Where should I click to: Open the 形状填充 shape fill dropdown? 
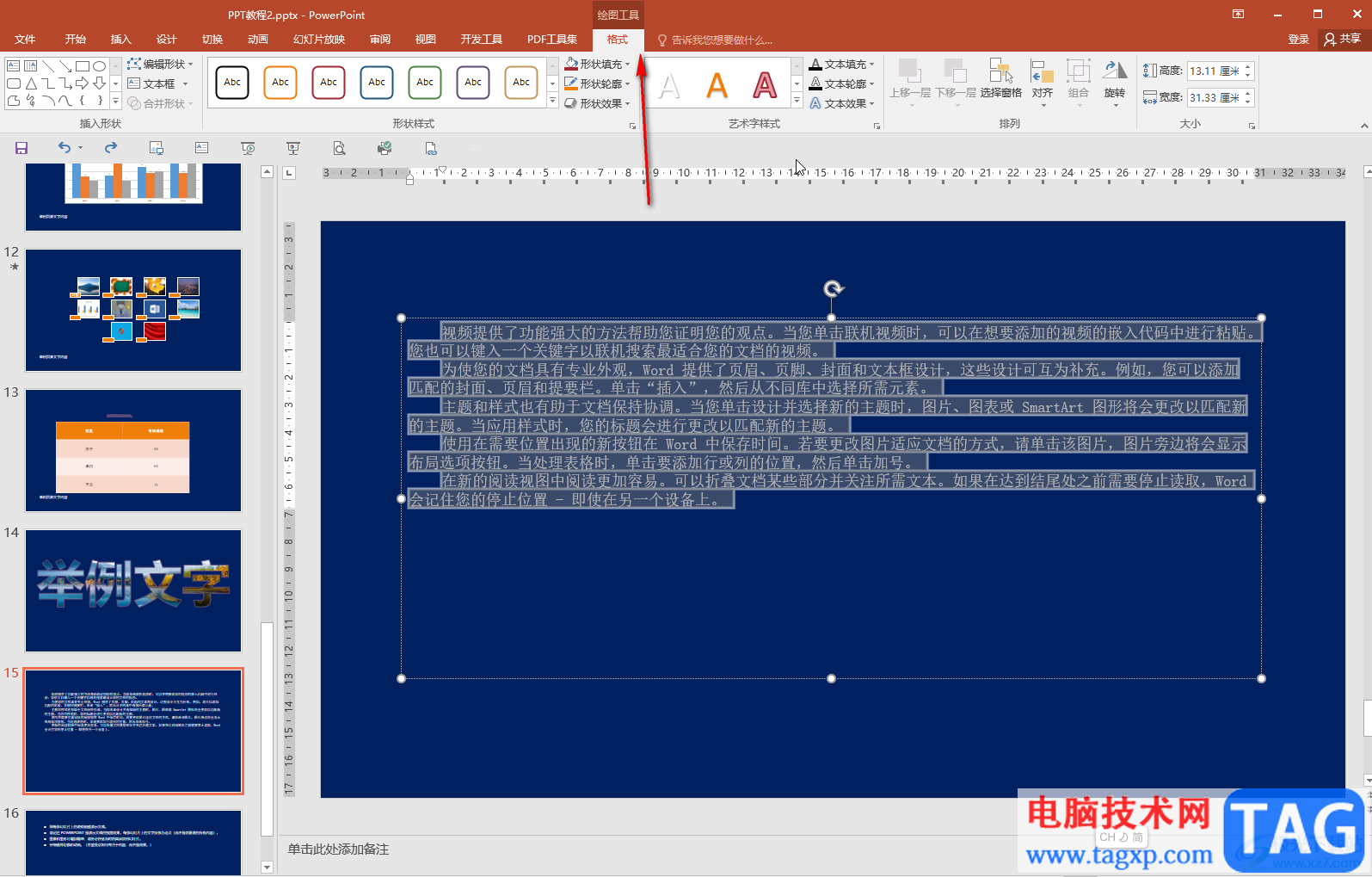pyautogui.click(x=597, y=64)
